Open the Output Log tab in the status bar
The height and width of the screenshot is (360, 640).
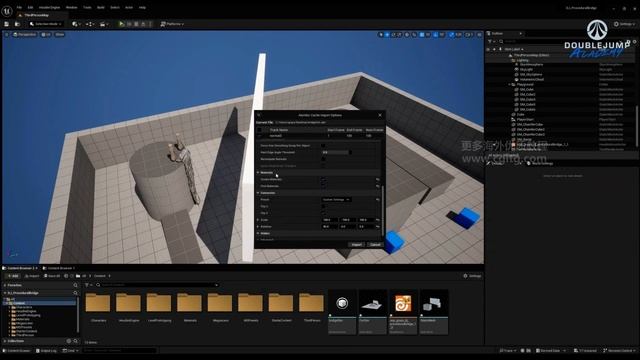46,351
